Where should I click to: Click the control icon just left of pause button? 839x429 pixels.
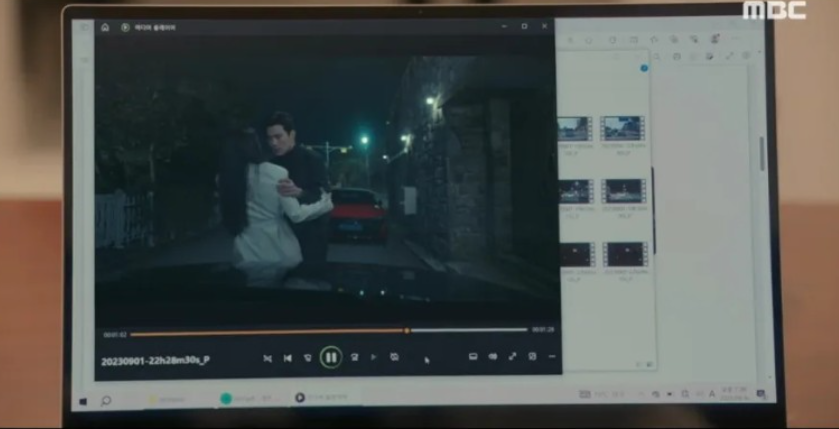(x=308, y=358)
